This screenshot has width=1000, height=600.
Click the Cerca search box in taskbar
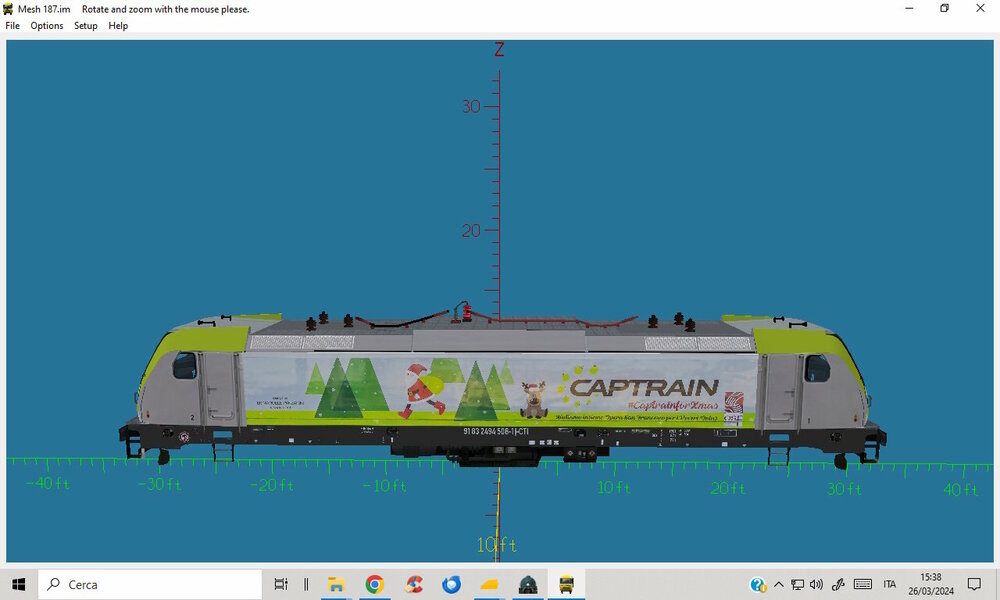(x=150, y=584)
